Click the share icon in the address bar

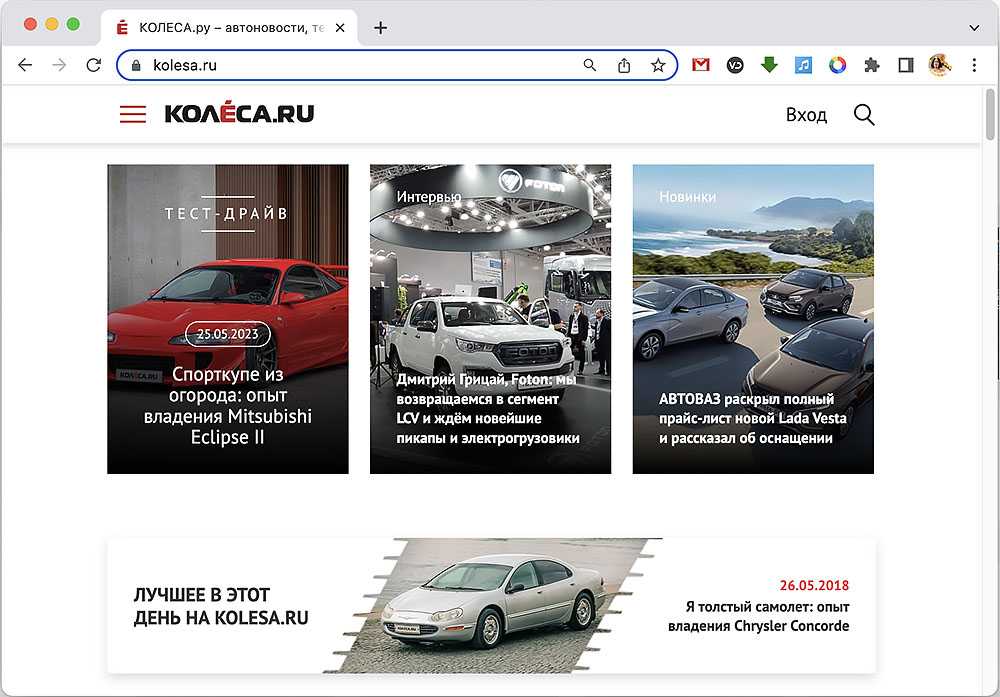pos(624,65)
